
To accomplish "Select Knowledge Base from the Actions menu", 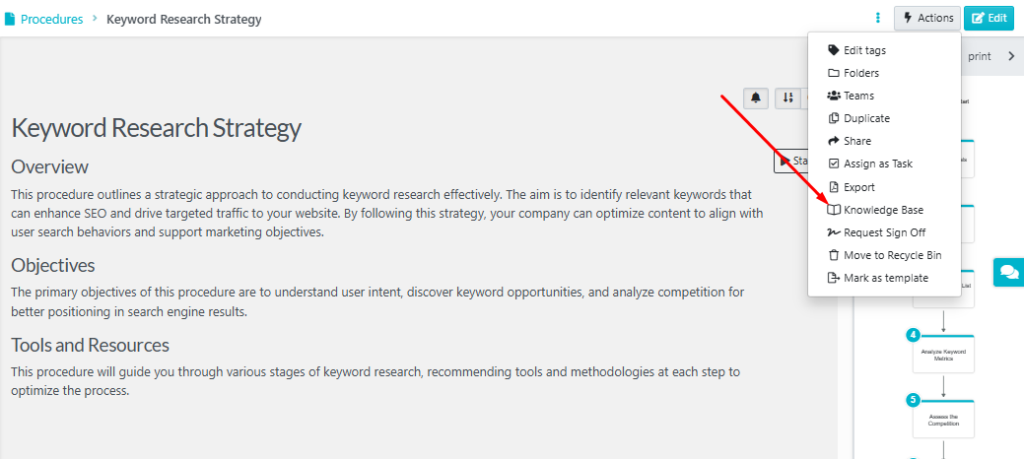I will point(884,210).
